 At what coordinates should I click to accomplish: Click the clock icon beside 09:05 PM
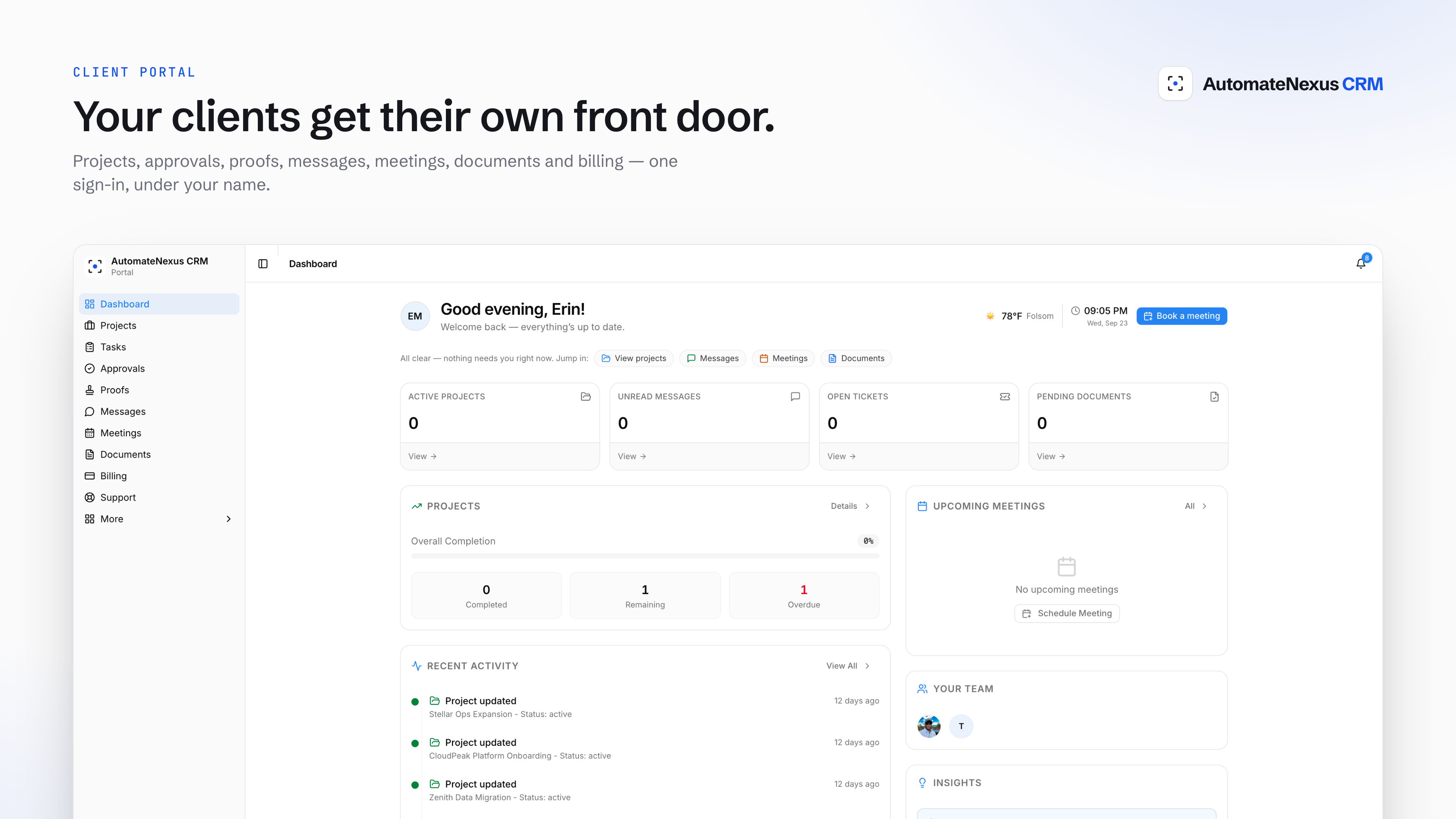pos(1076,310)
